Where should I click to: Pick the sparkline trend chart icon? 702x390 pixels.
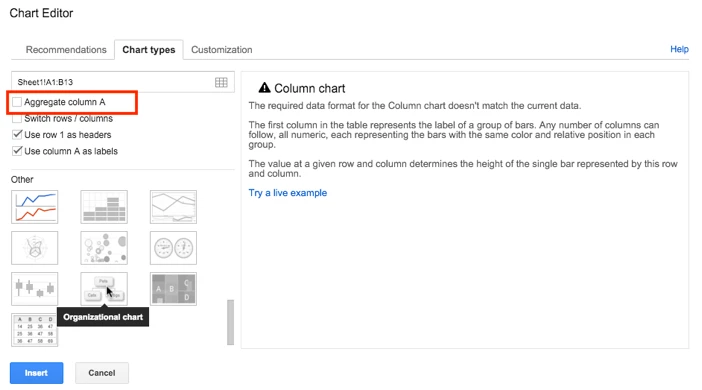[173, 207]
